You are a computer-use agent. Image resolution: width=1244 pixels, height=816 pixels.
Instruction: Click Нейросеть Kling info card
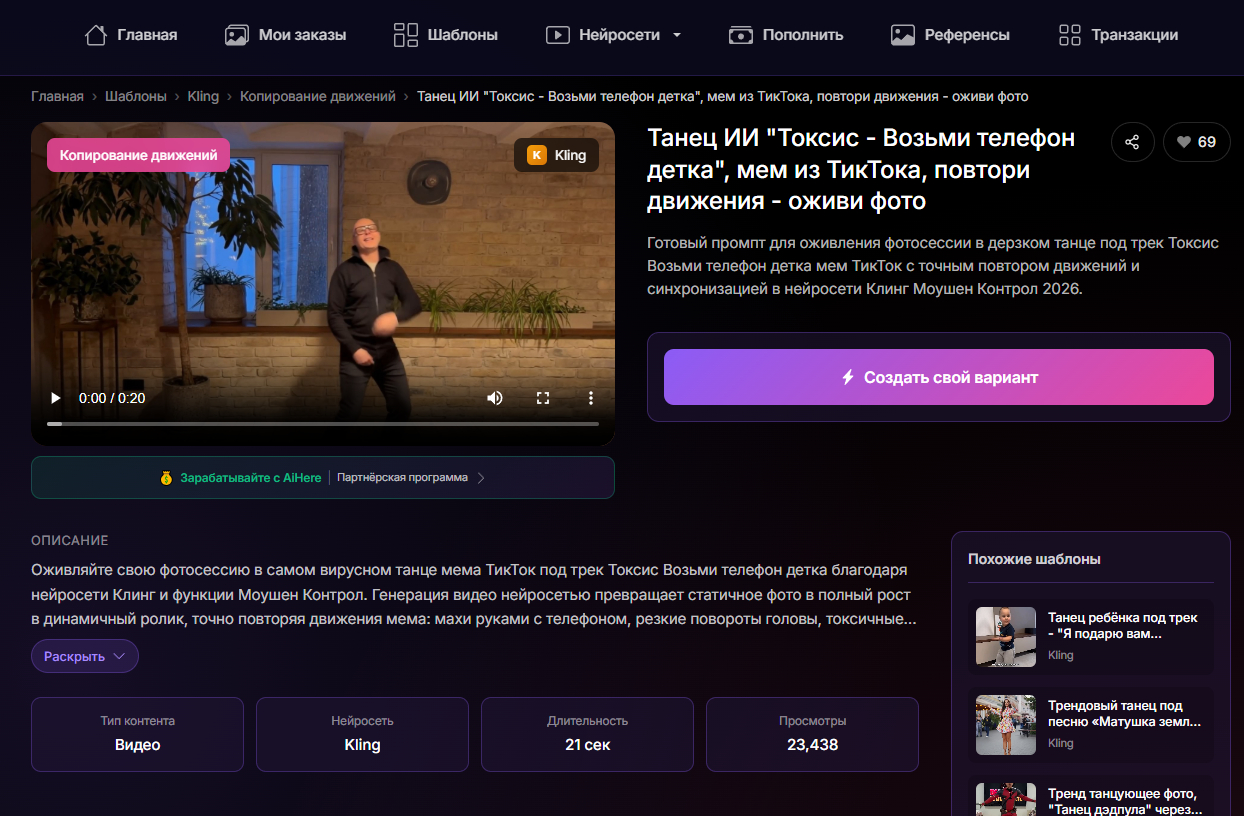tap(362, 734)
